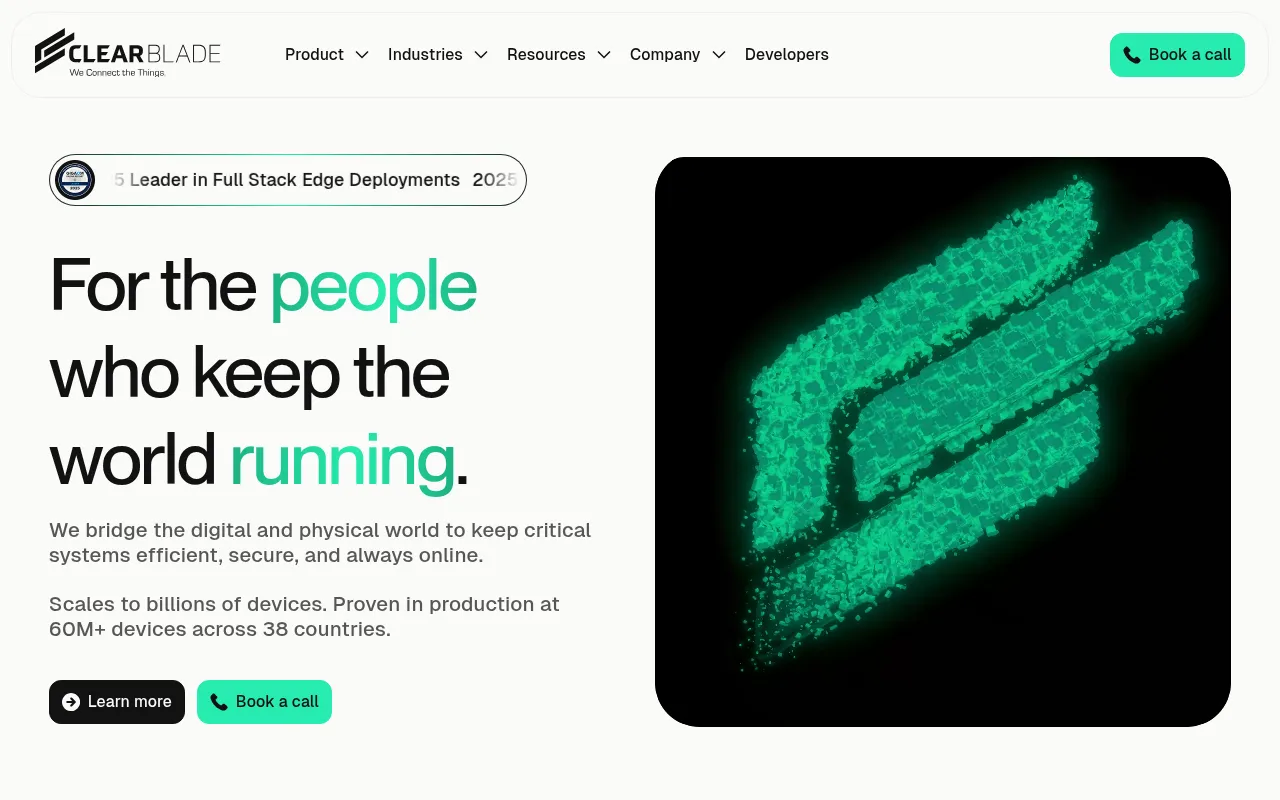This screenshot has height=800, width=1280.
Task: Open the Company menu
Action: point(665,55)
